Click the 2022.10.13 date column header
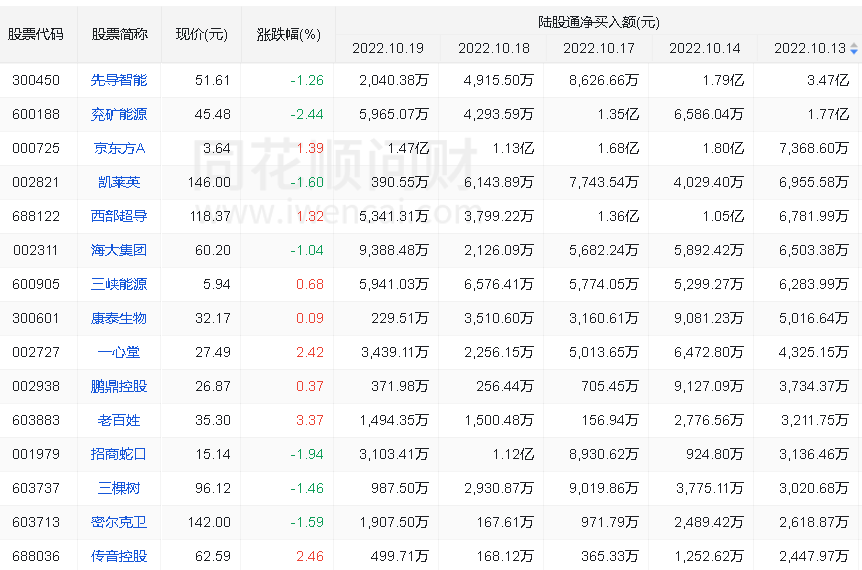862x570 pixels. point(810,48)
